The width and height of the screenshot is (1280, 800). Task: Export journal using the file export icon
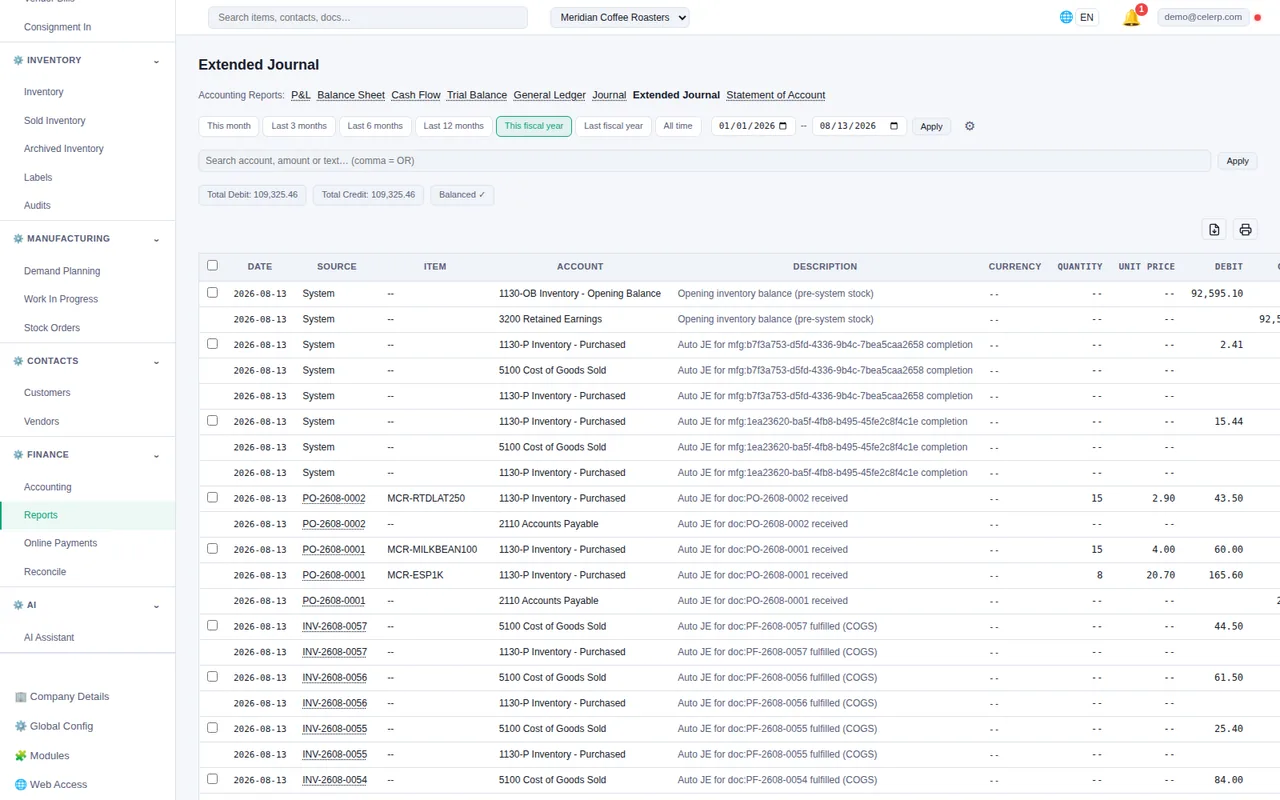coord(1214,229)
